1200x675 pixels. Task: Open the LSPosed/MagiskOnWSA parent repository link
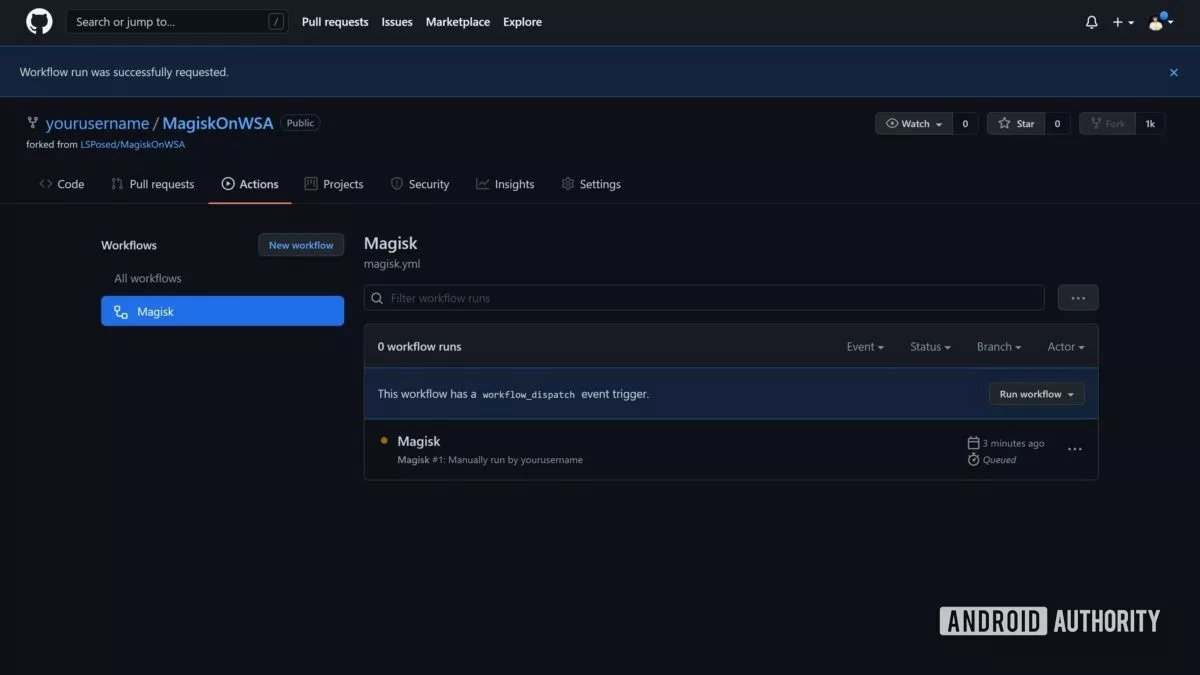click(132, 144)
